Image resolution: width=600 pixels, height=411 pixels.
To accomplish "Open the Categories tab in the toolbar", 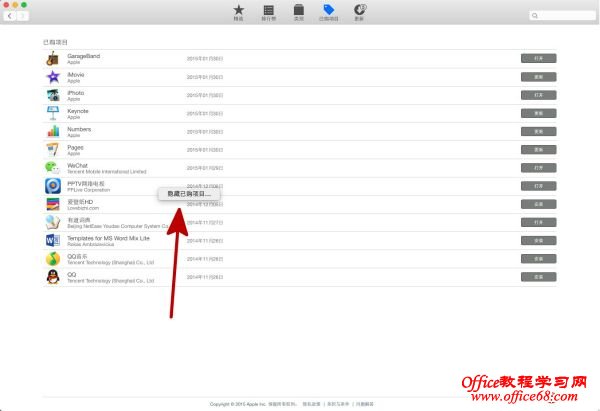I will [x=298, y=13].
